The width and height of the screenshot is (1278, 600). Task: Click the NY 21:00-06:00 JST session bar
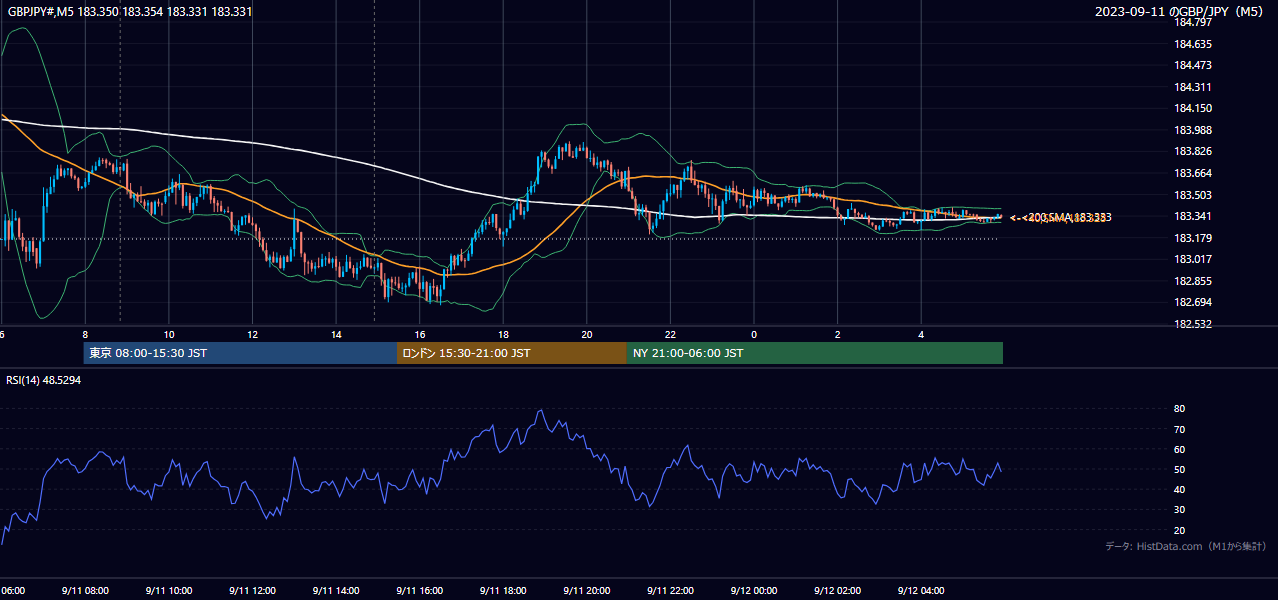tap(815, 353)
